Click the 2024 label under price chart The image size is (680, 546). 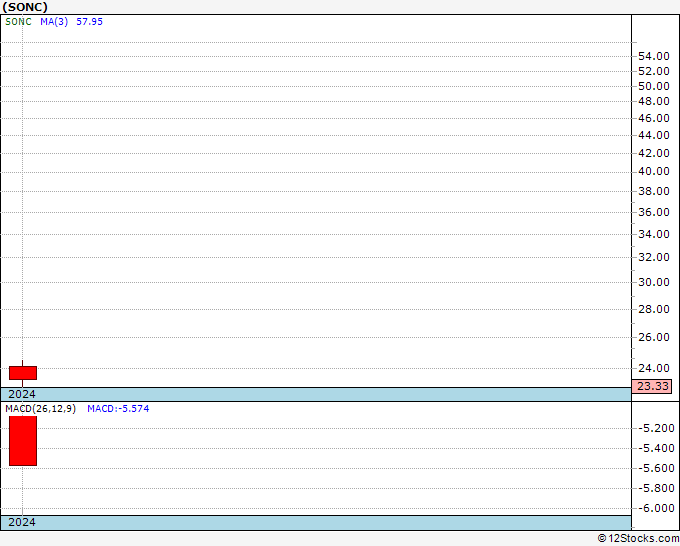coord(22,394)
